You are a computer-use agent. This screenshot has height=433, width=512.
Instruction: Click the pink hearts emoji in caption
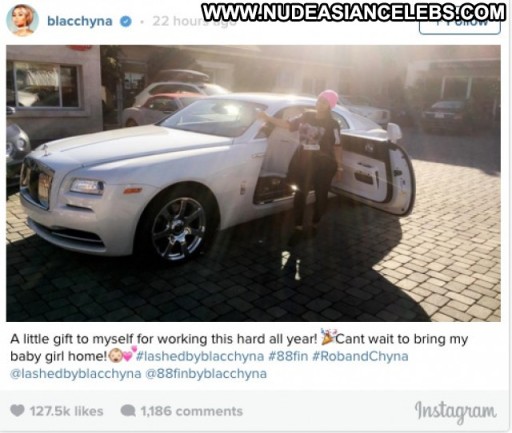pos(130,354)
